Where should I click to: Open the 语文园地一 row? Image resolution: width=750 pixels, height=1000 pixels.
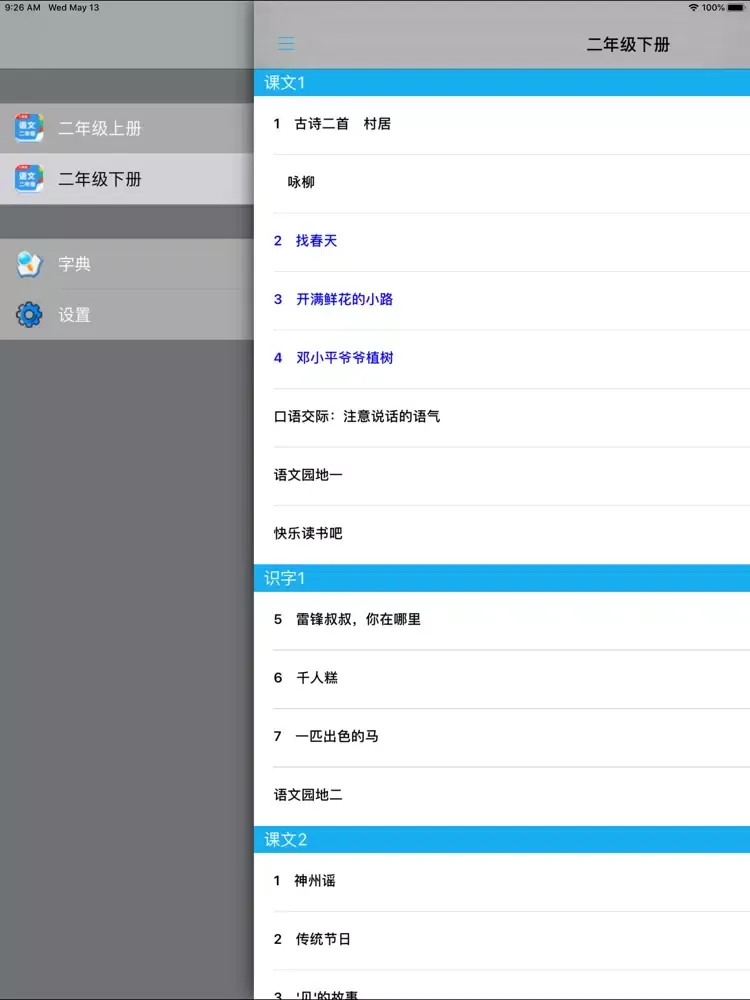click(x=502, y=476)
